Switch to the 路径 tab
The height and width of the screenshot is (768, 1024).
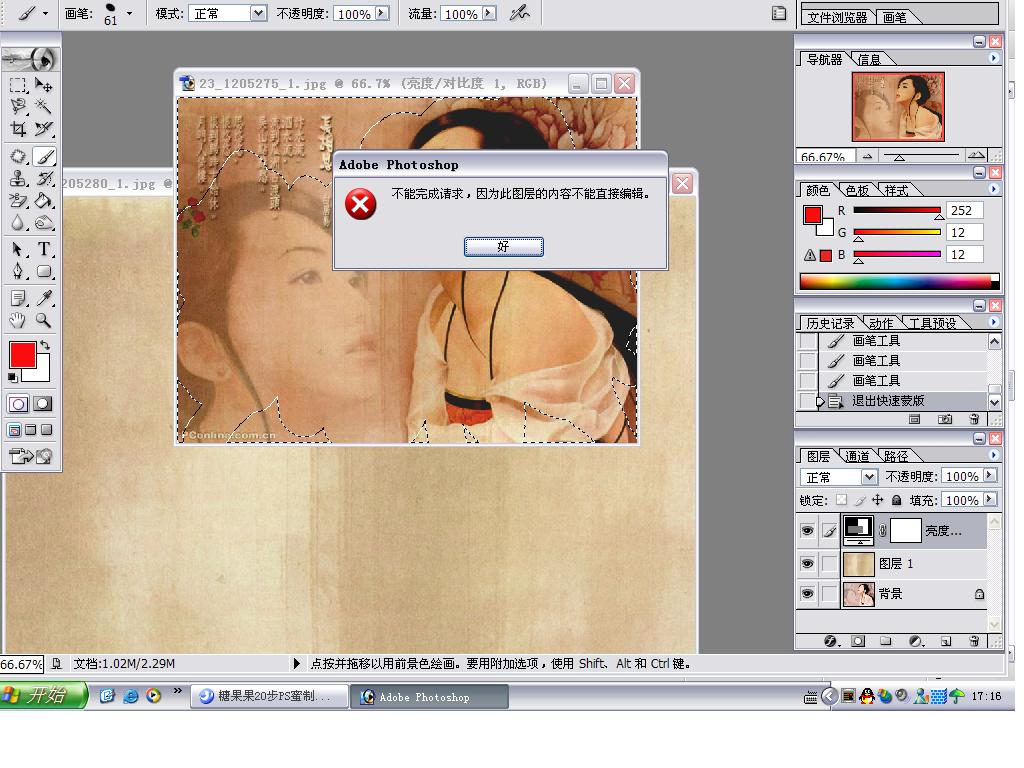[896, 456]
